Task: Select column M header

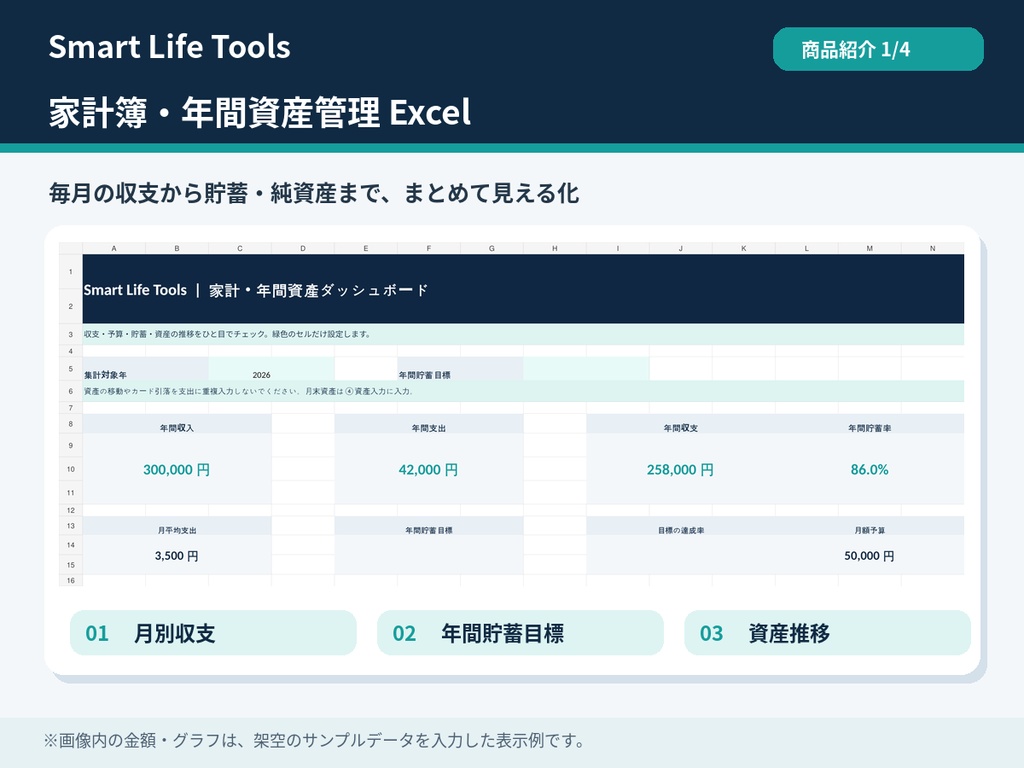Action: [x=869, y=248]
